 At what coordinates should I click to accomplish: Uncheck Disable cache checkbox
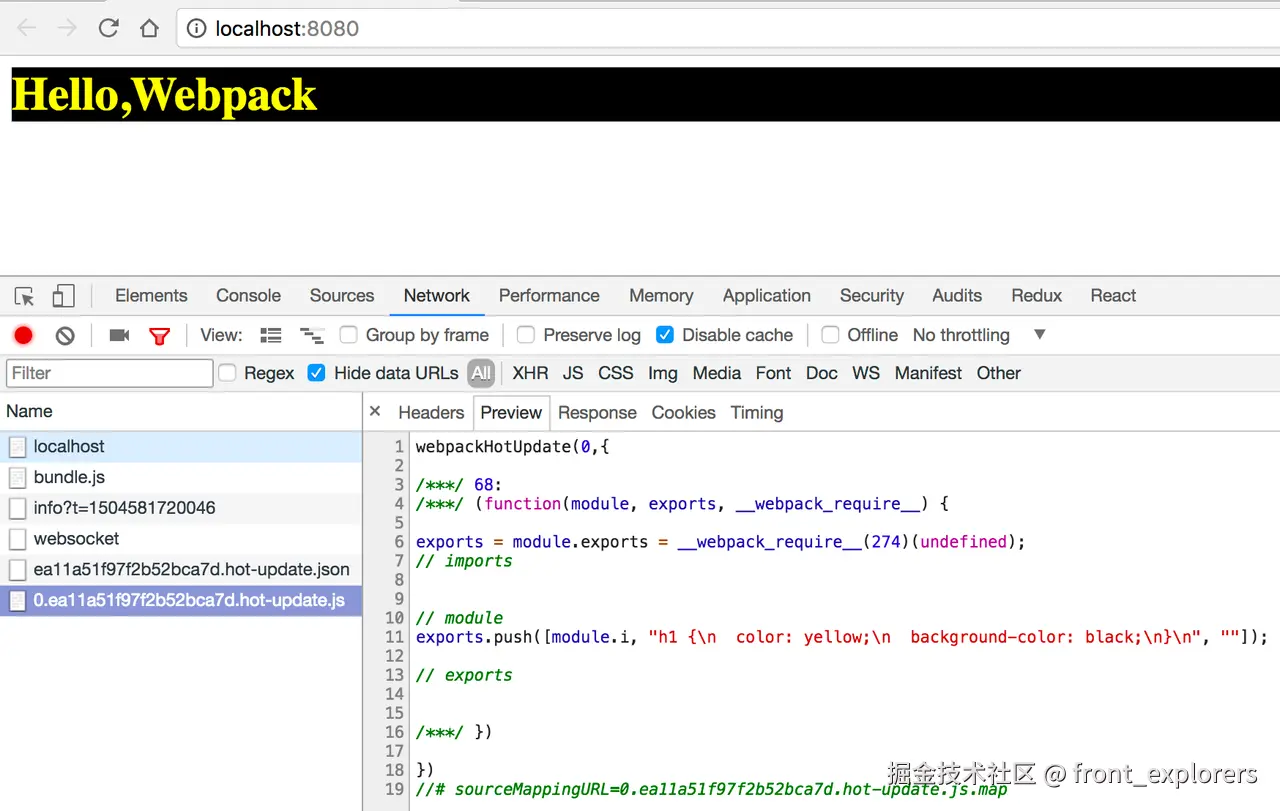[664, 335]
